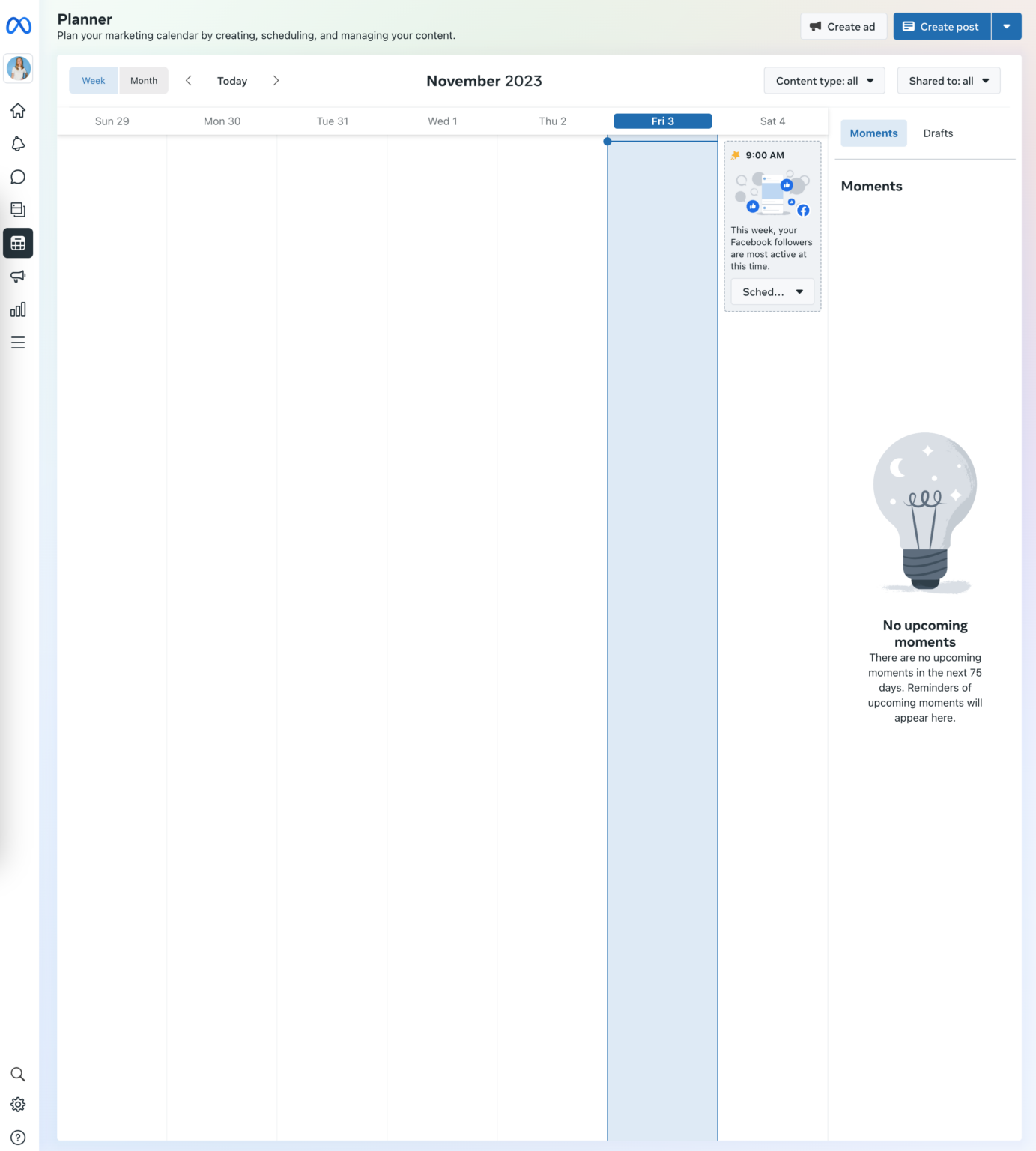Open the Ads megaphone icon

pyautogui.click(x=18, y=276)
